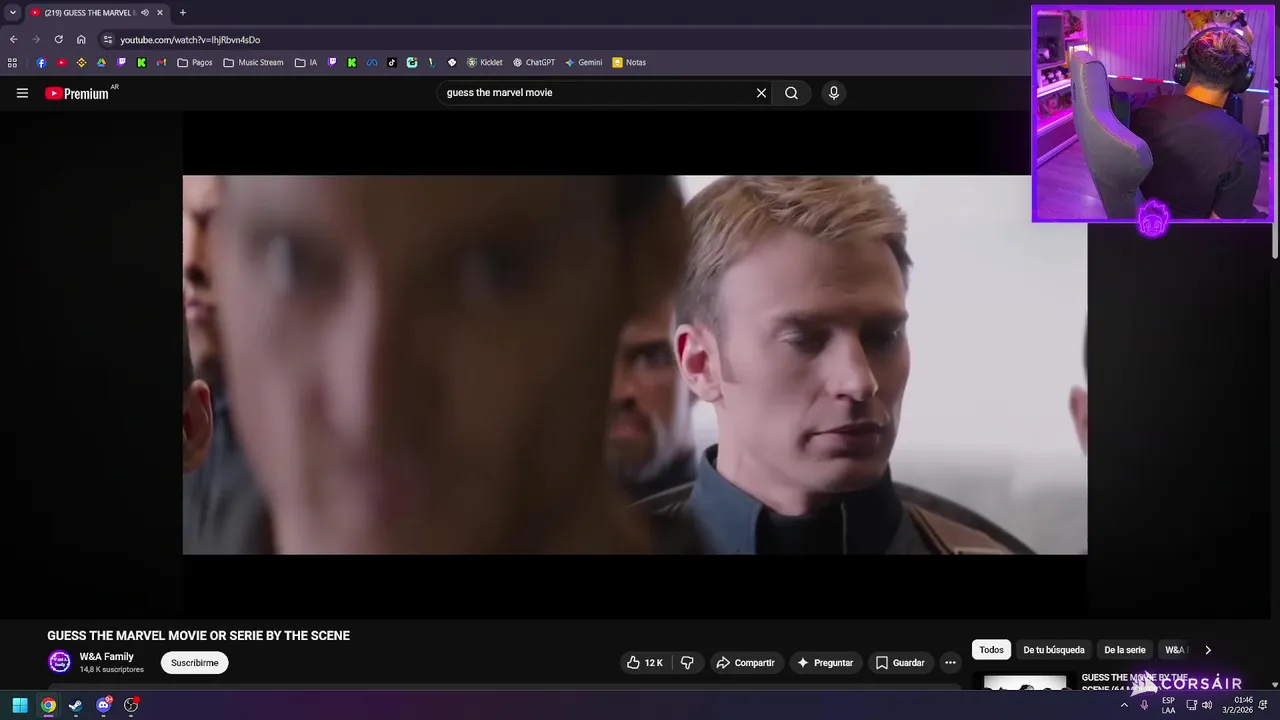This screenshot has width=1280, height=720.
Task: Open Discord from the taskbar
Action: click(103, 705)
